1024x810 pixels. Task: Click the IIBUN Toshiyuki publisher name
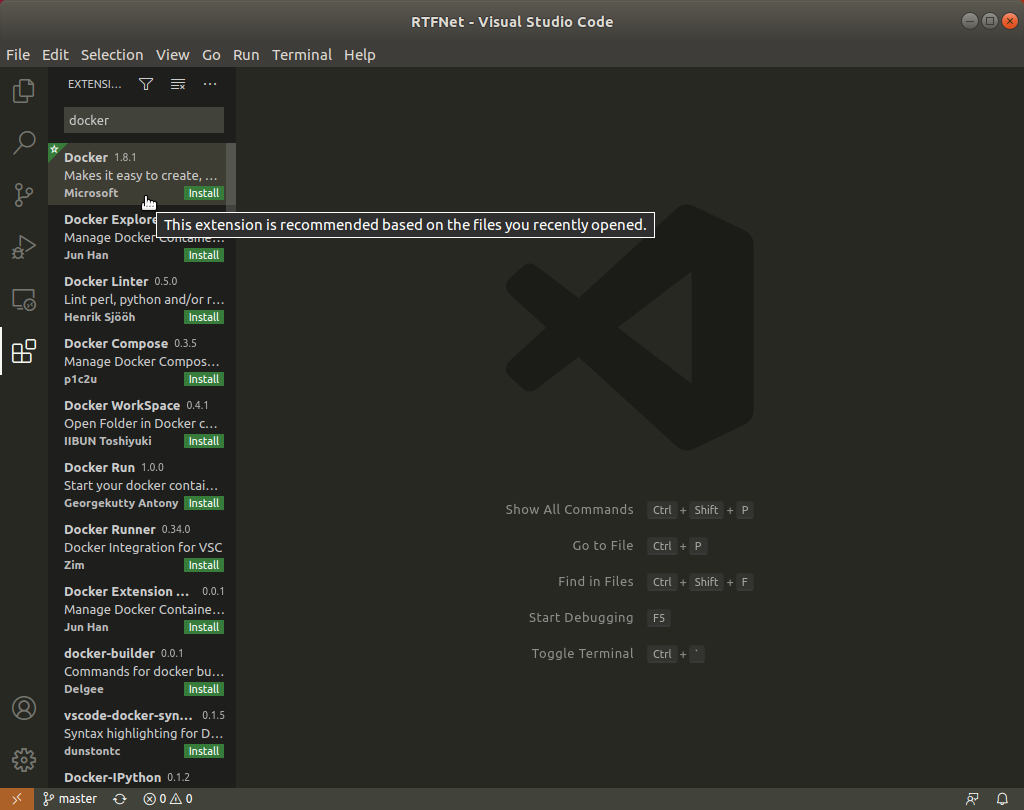point(108,442)
